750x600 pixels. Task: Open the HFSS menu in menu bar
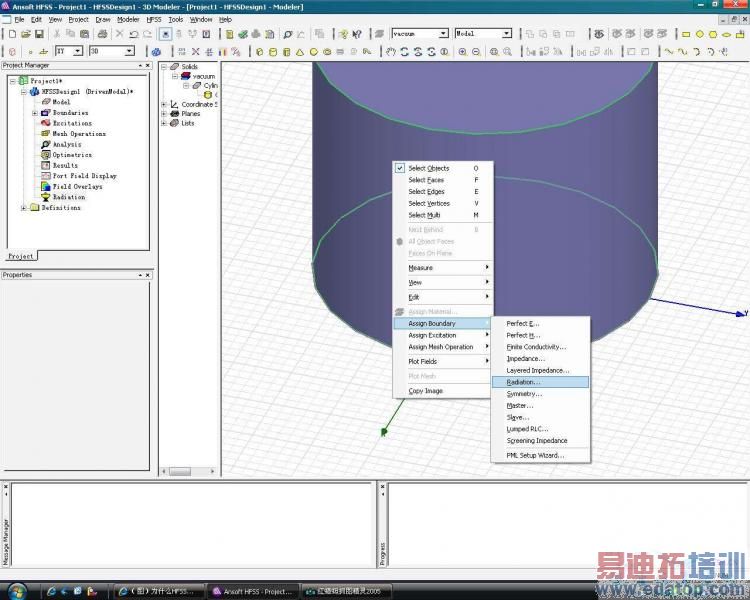(x=153, y=19)
